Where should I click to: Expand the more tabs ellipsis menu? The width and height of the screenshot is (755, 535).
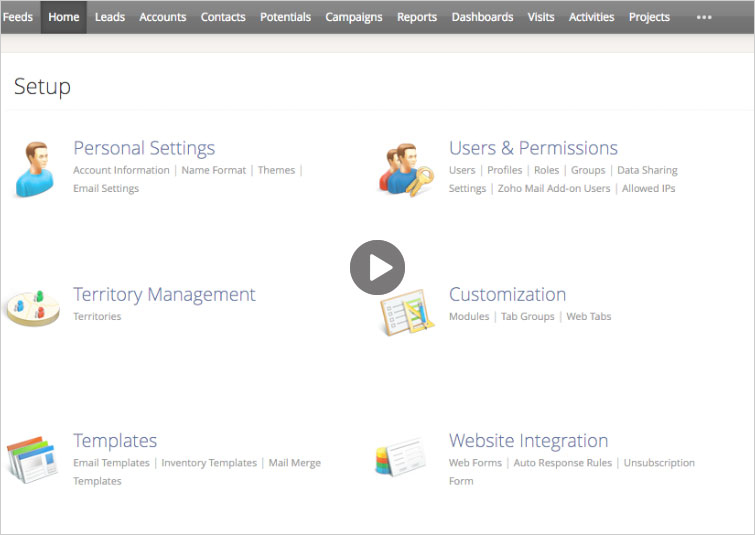[x=704, y=17]
